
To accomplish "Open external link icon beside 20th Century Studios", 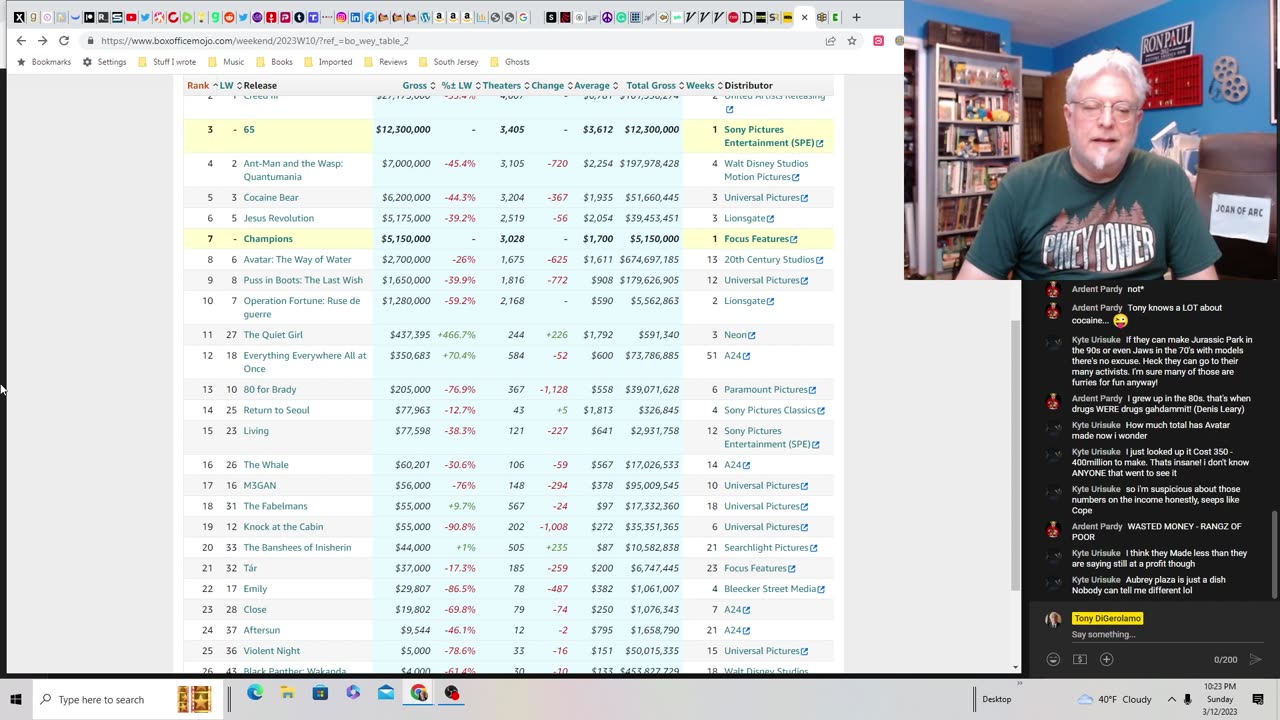I will pyautogui.click(x=820, y=260).
